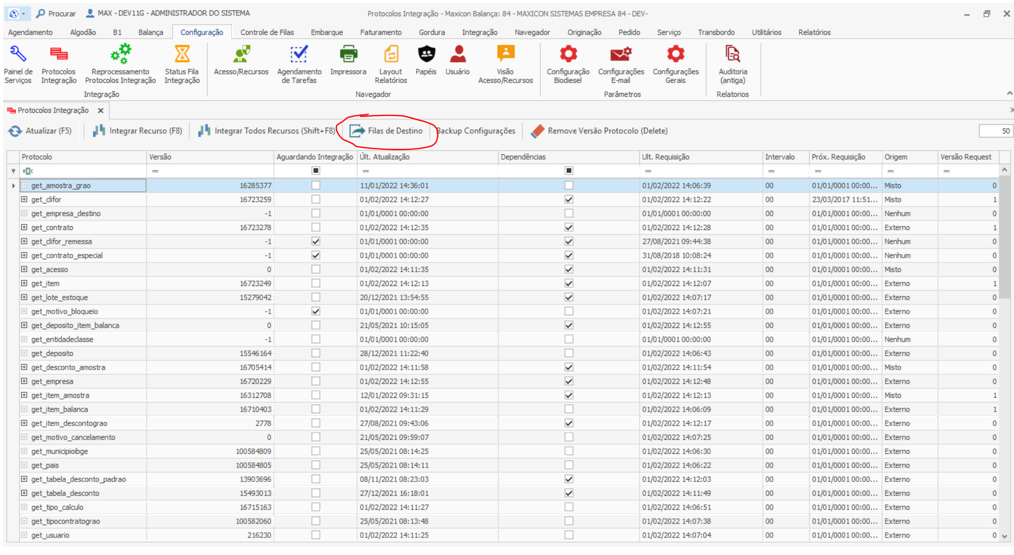Image resolution: width=1014 pixels, height=555 pixels.
Task: Expand the get_clifor row
Action: tap(24, 199)
